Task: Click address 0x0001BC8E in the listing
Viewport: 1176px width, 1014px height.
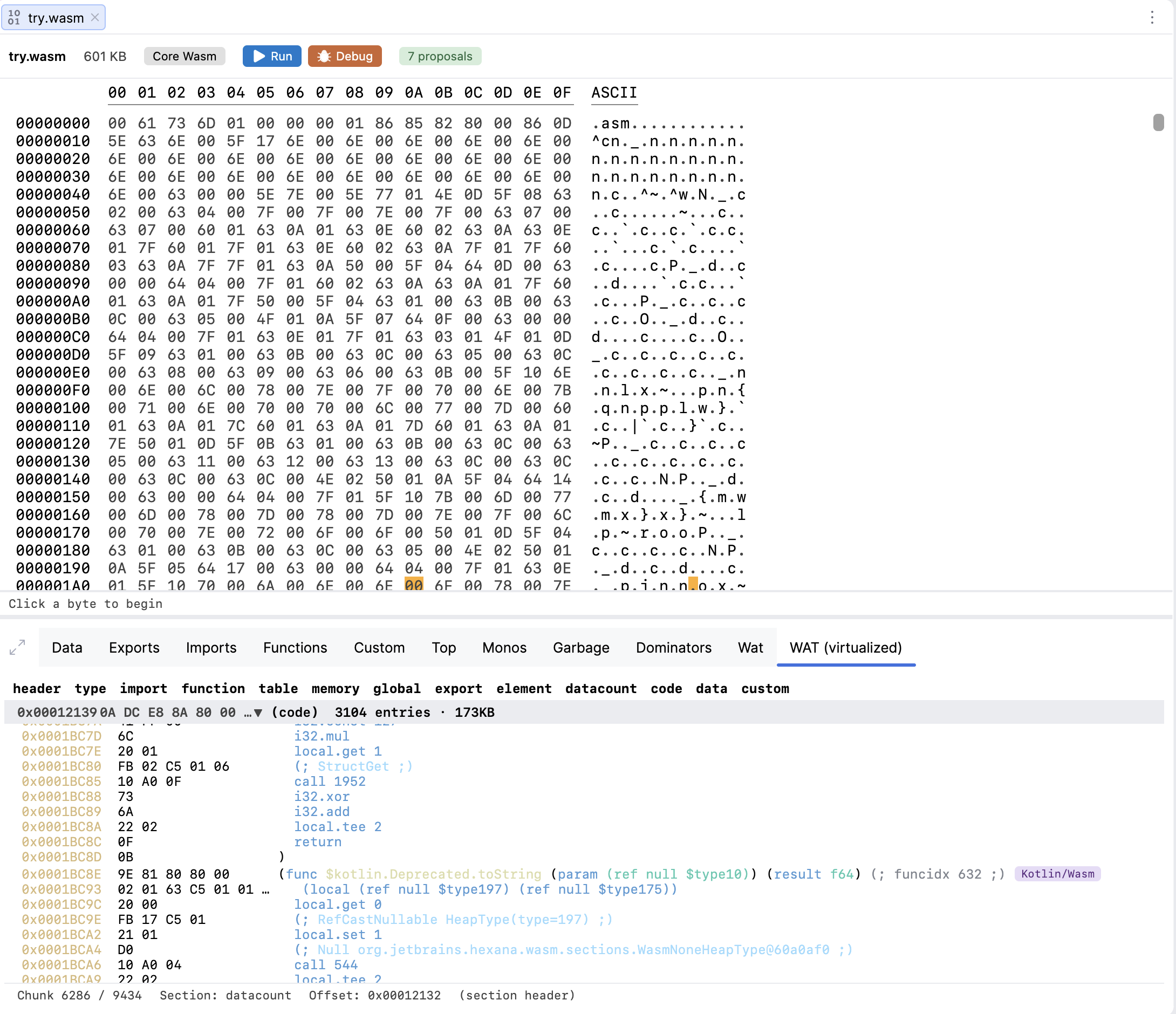Action: click(x=61, y=874)
